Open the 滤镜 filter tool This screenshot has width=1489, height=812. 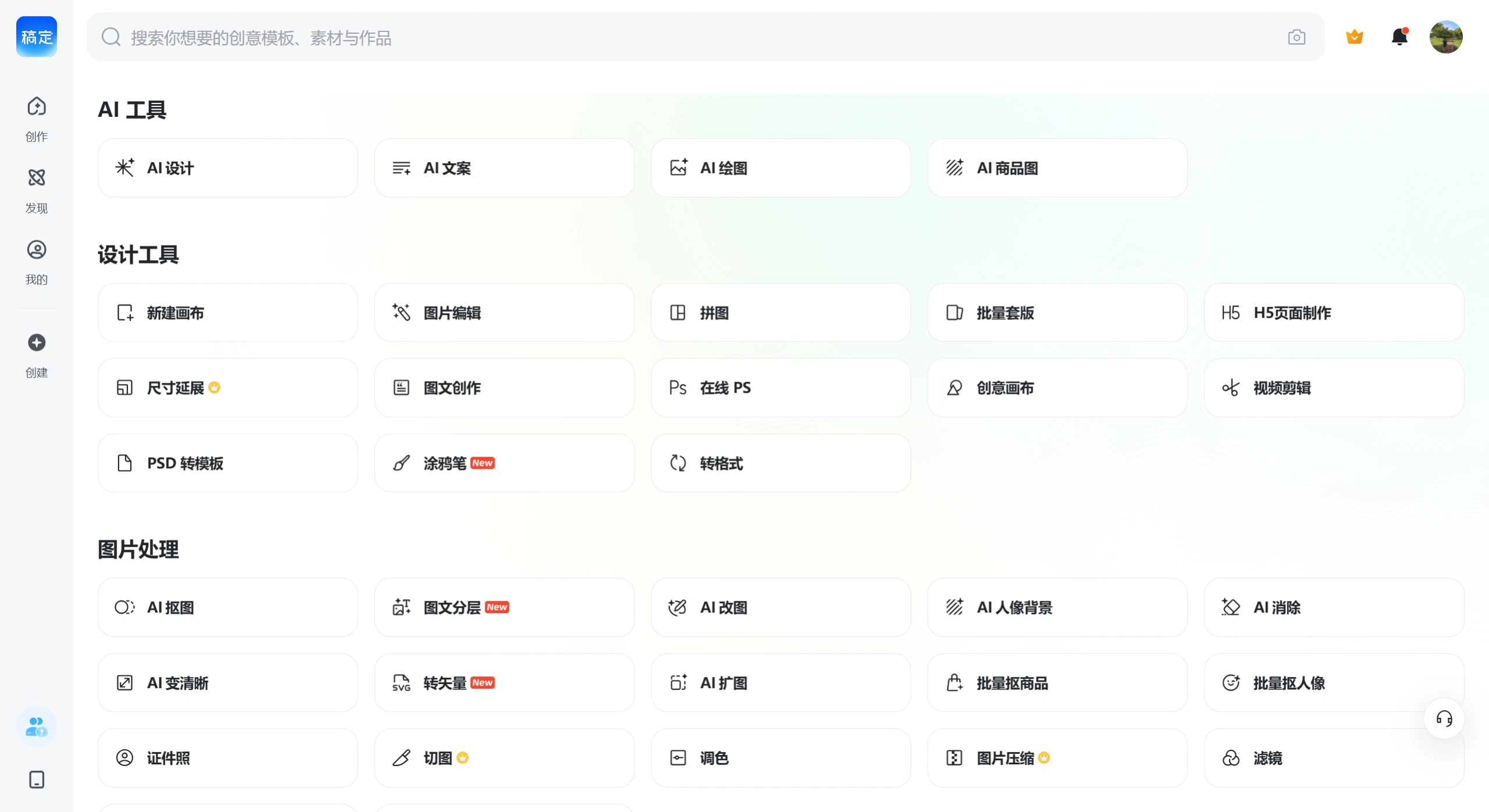click(1333, 757)
